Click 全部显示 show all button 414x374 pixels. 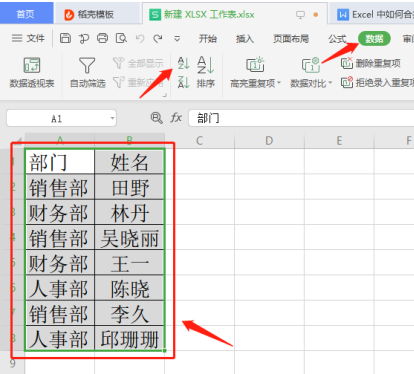138,63
